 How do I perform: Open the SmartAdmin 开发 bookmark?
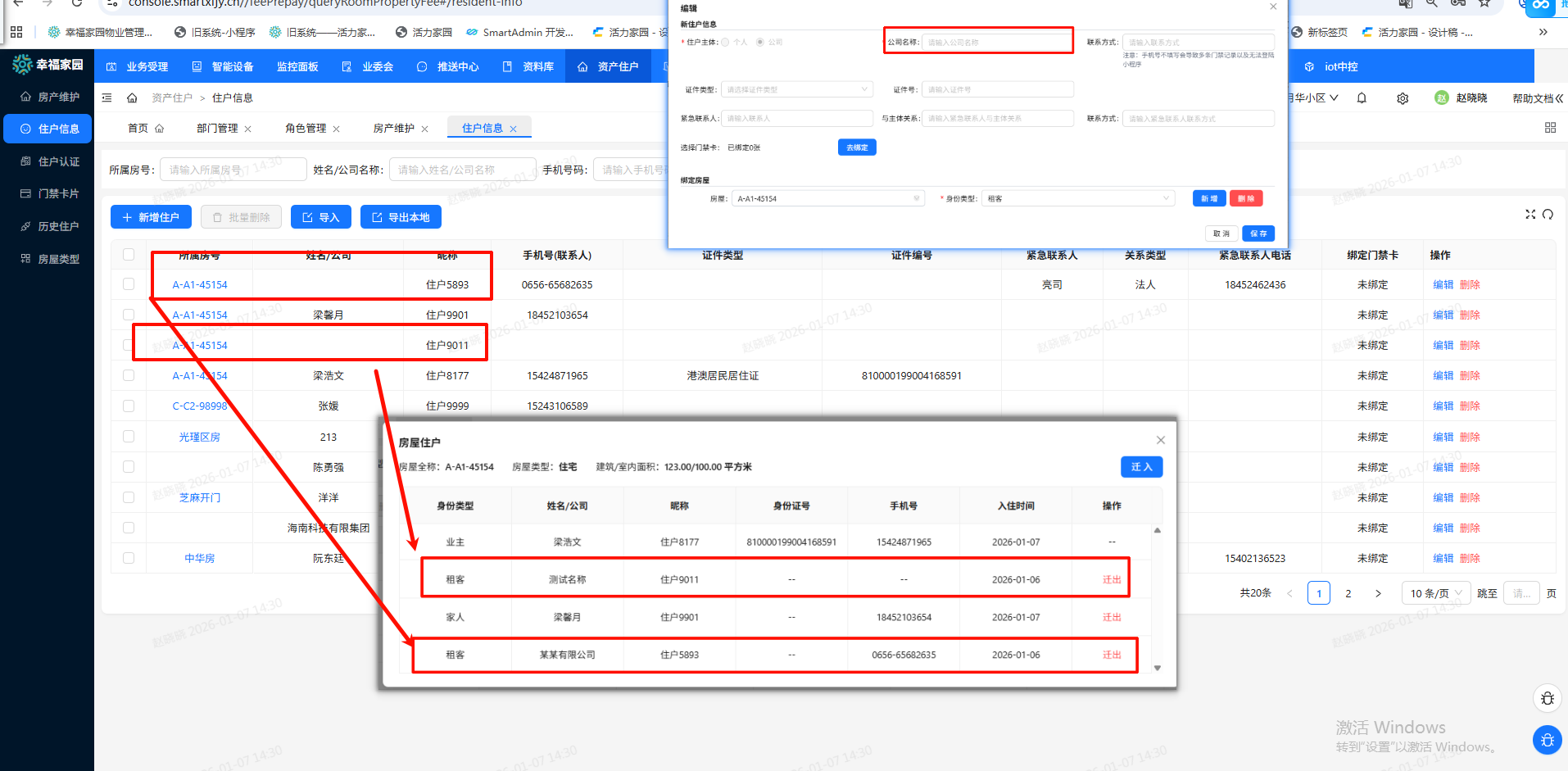[519, 32]
